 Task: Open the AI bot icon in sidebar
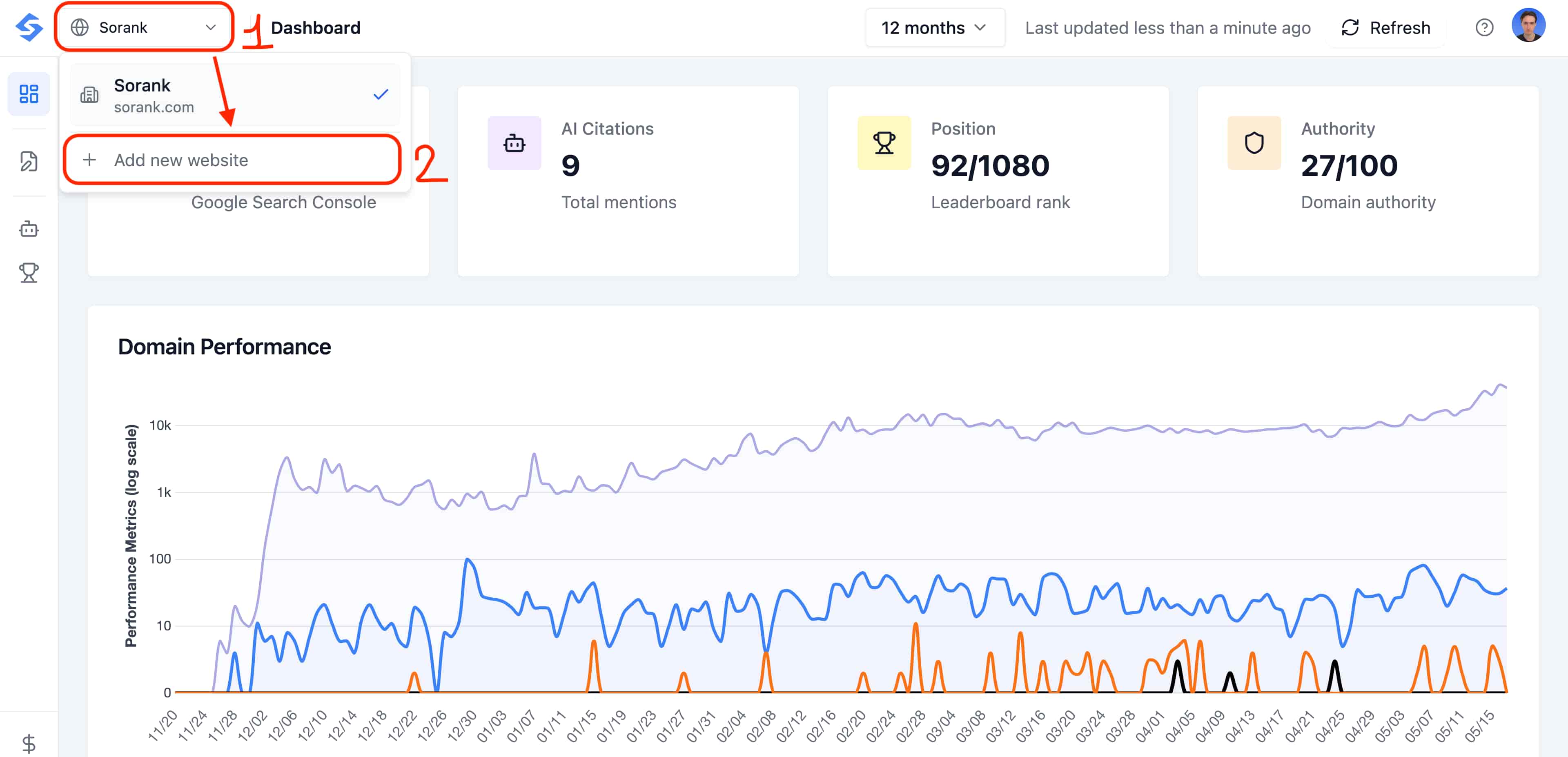(29, 229)
